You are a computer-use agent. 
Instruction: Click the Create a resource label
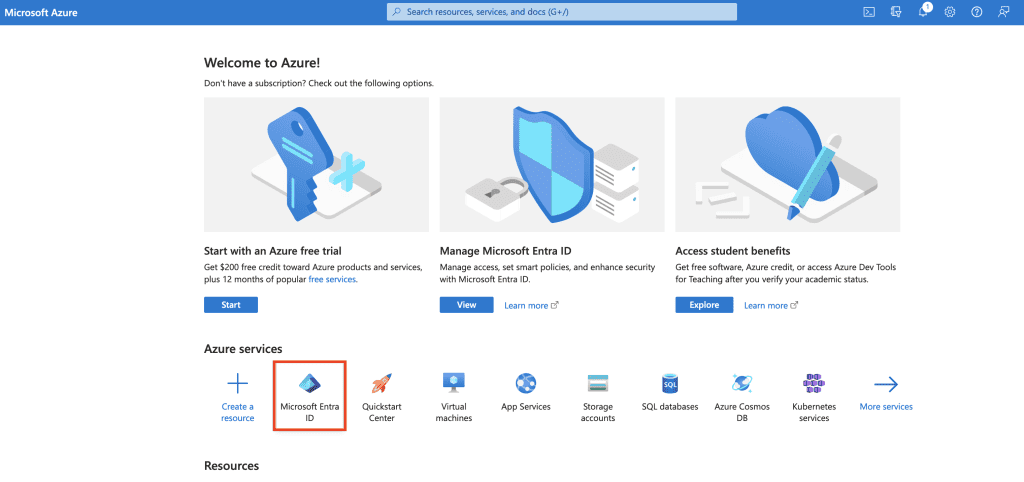tap(237, 412)
